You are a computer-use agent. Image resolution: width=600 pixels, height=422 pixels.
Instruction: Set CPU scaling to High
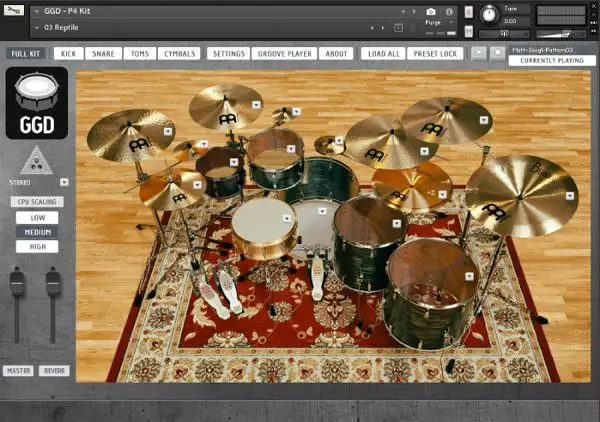(x=37, y=246)
